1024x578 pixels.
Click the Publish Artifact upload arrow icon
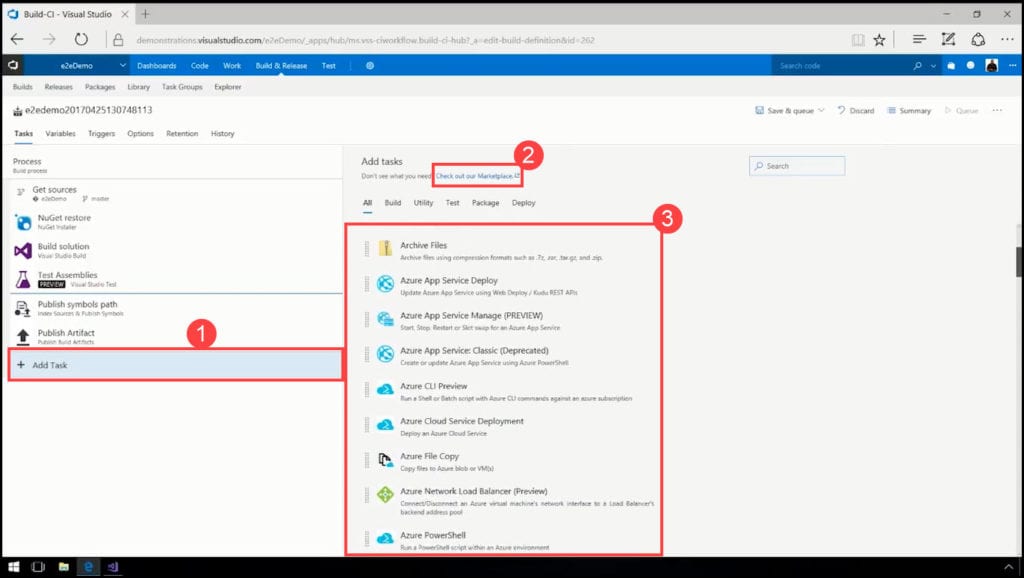click(x=23, y=337)
